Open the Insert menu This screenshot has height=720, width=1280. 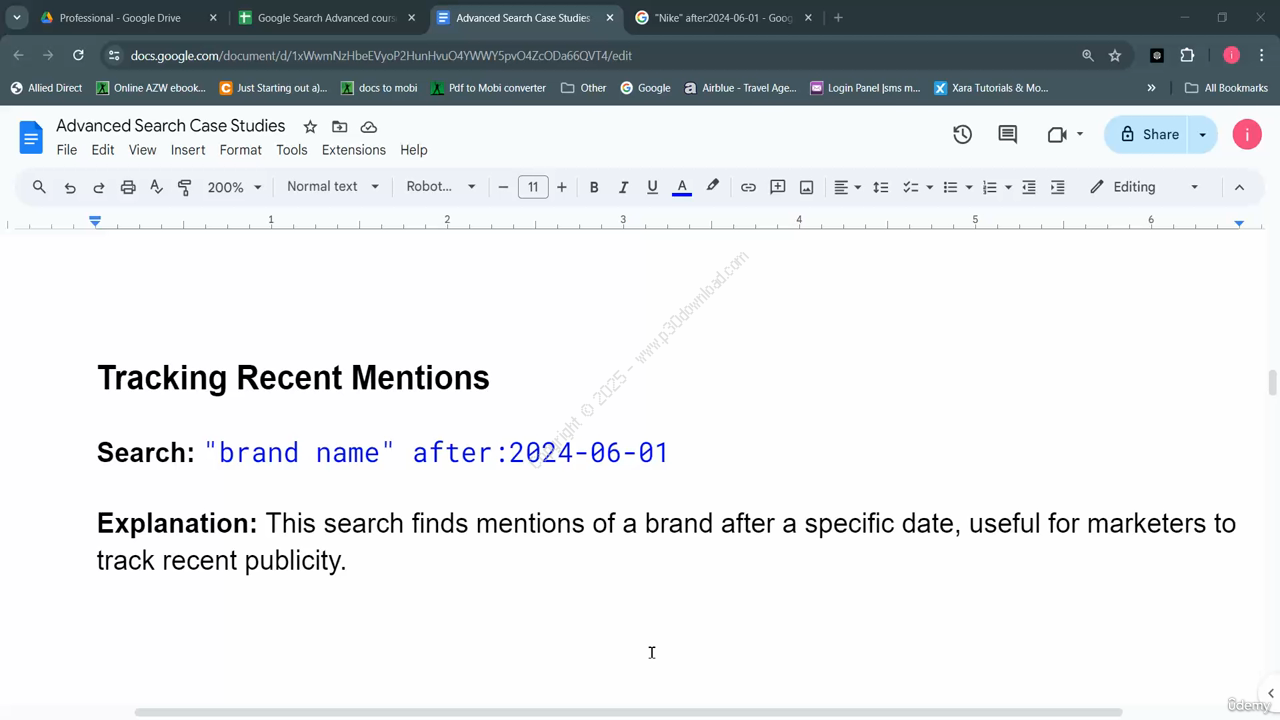click(x=188, y=150)
